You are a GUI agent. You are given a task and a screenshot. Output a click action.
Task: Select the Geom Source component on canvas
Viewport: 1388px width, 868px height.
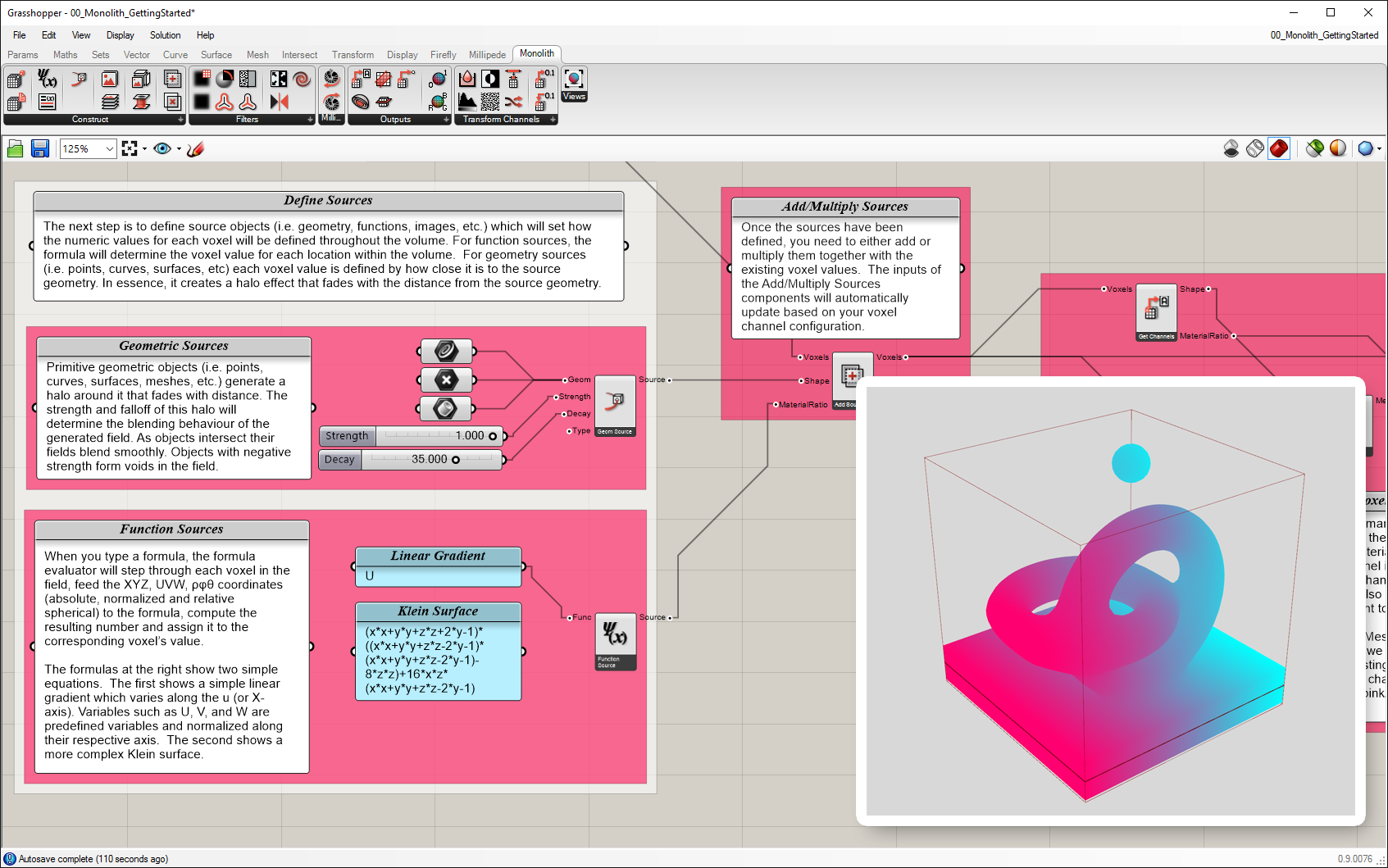615,406
